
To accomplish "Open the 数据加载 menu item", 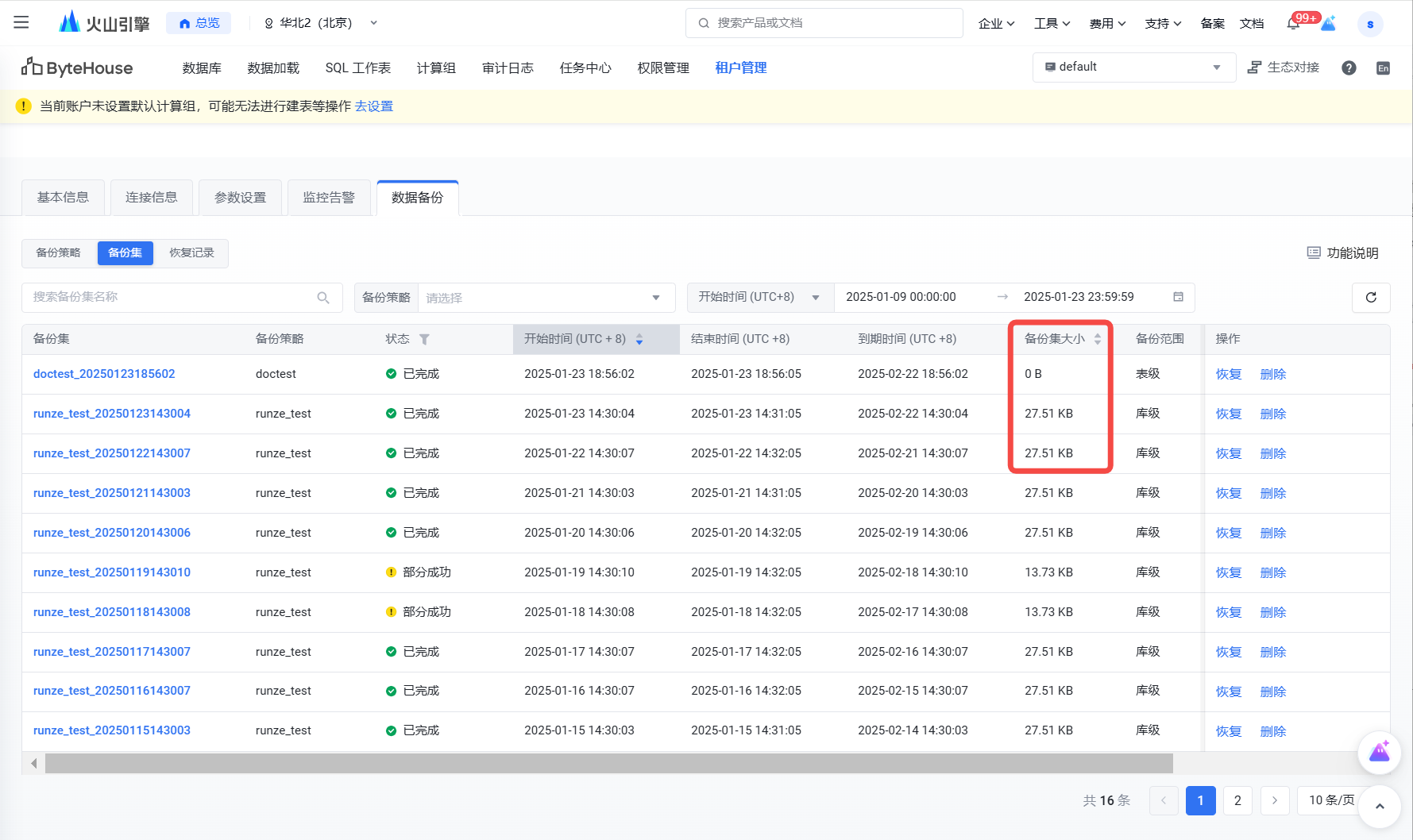I will click(x=273, y=67).
